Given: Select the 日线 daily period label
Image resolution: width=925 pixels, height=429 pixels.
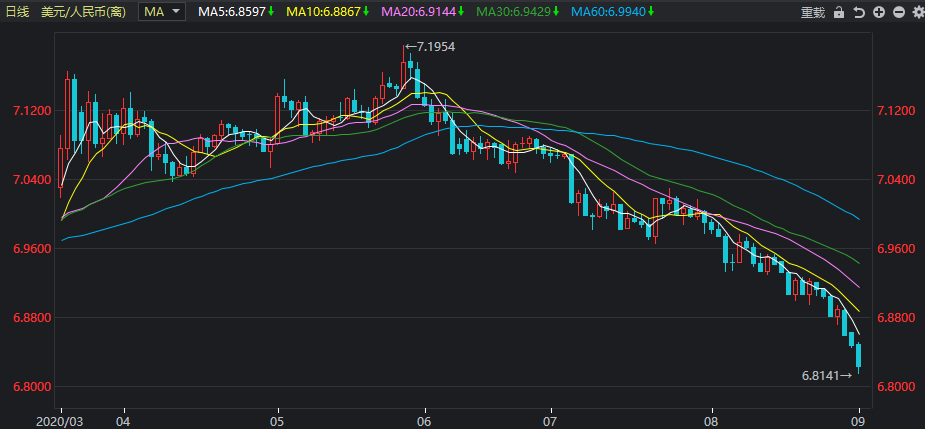Looking at the screenshot, I should click(17, 11).
